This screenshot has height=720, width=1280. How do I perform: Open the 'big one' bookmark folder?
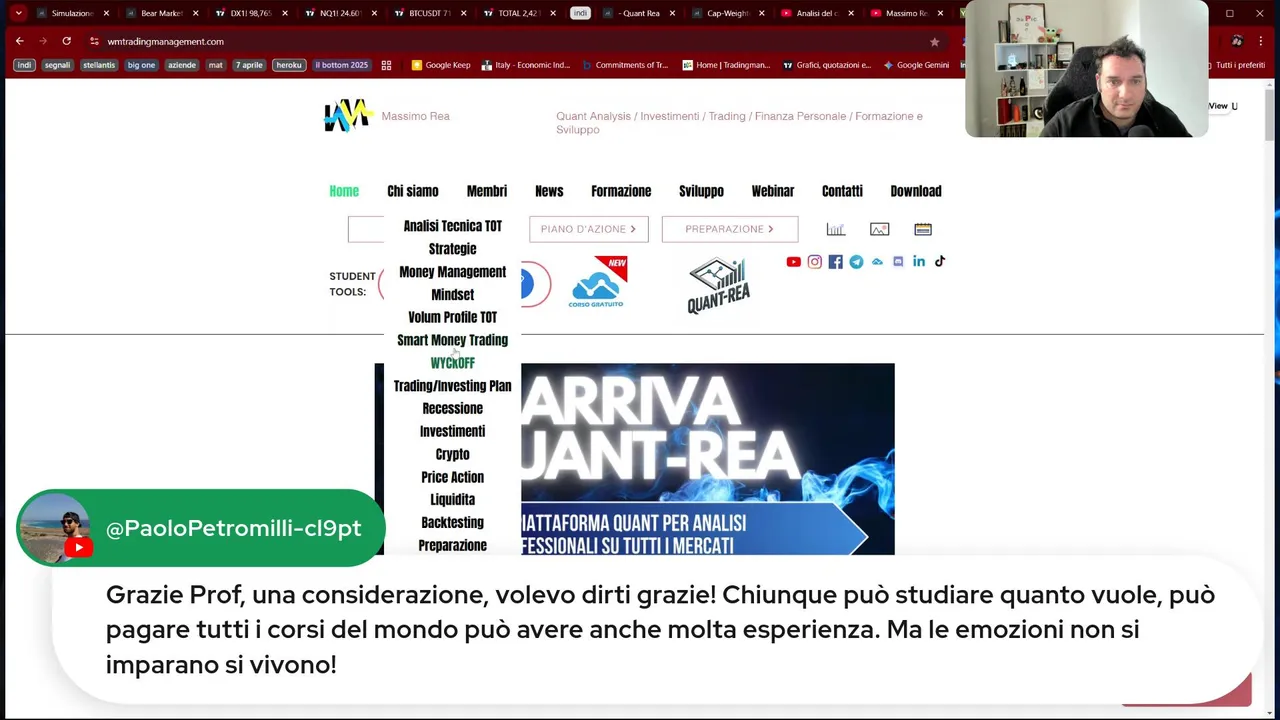pos(141,65)
